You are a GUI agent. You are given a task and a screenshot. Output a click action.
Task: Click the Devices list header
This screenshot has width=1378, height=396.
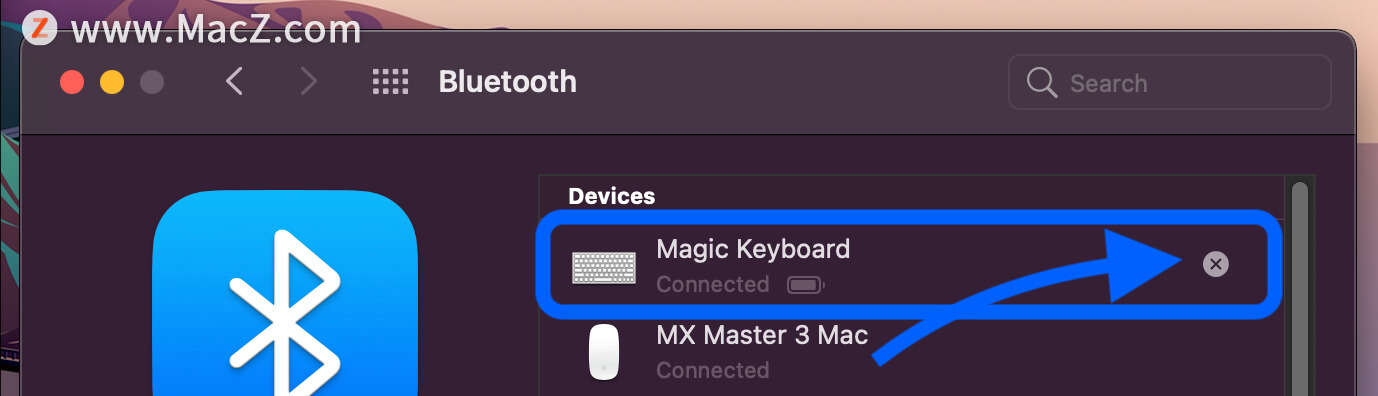point(612,196)
